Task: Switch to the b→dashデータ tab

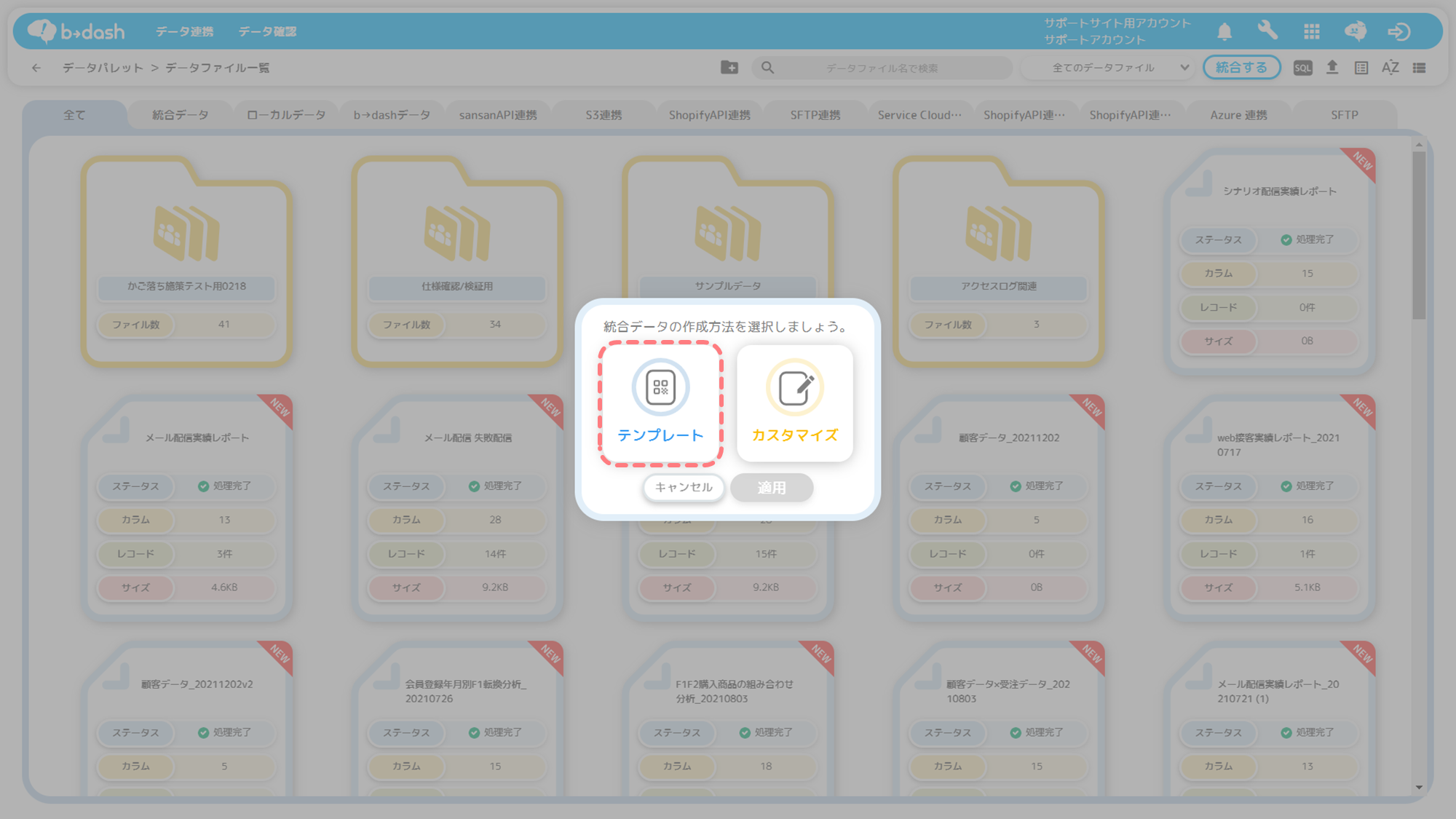Action: pos(392,115)
